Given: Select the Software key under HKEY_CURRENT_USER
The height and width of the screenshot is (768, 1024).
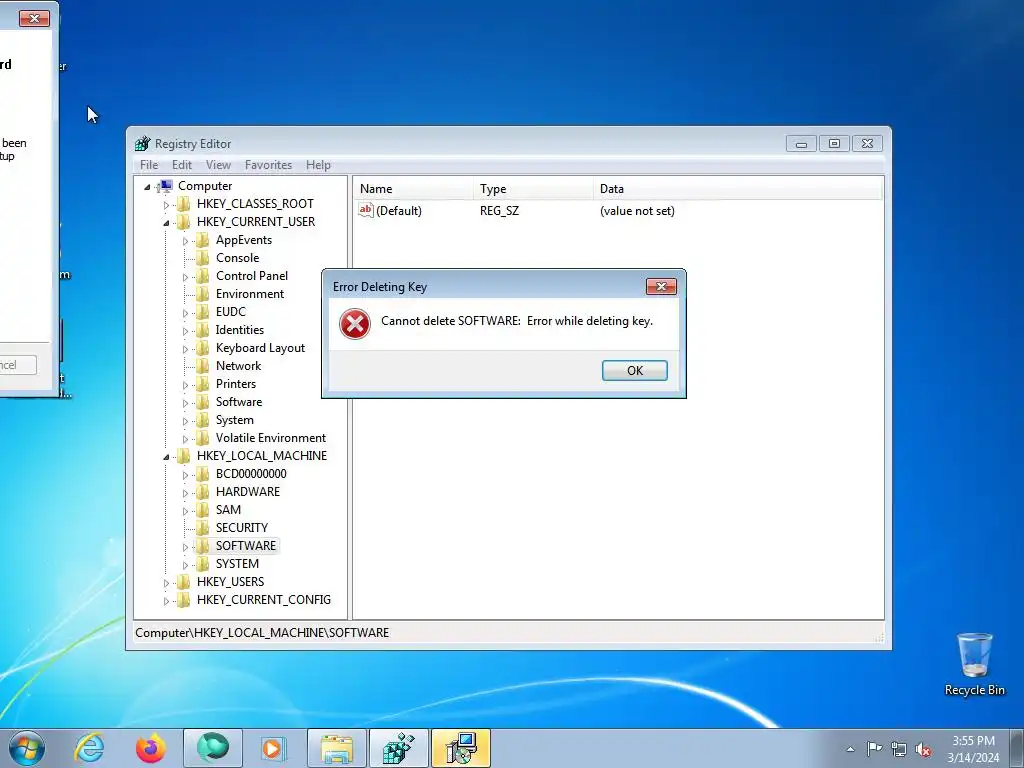Looking at the screenshot, I should tap(239, 402).
